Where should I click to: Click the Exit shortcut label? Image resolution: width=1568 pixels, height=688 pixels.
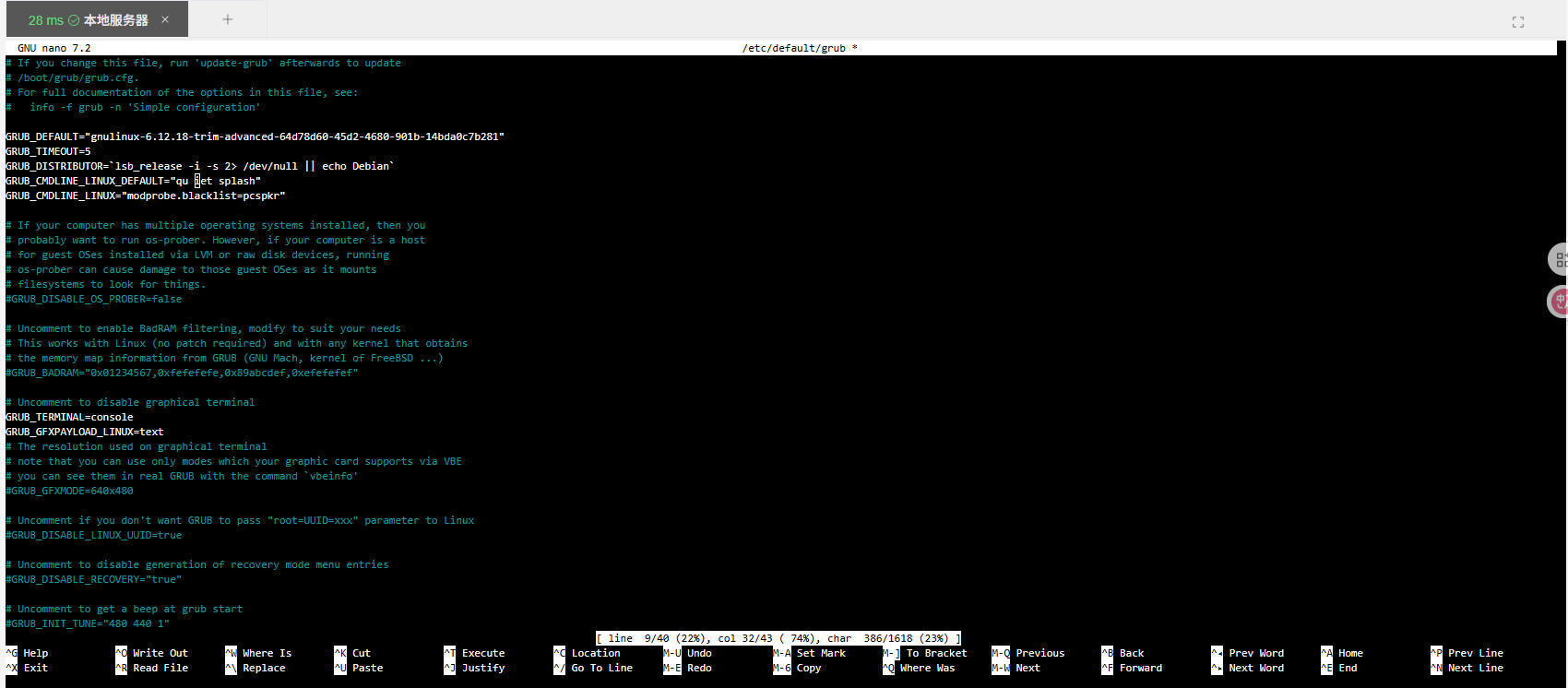[x=36, y=668]
